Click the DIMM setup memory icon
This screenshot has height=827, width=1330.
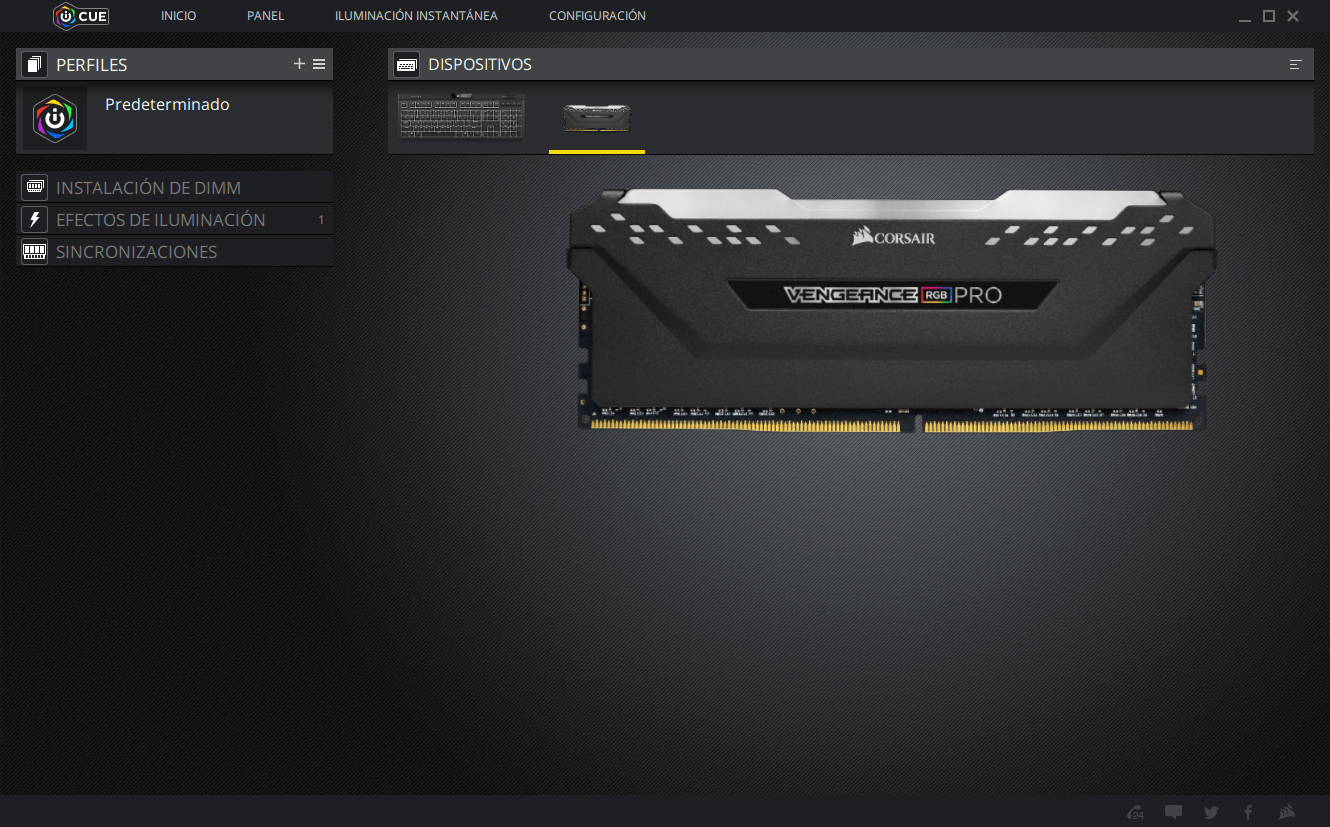tap(35, 187)
